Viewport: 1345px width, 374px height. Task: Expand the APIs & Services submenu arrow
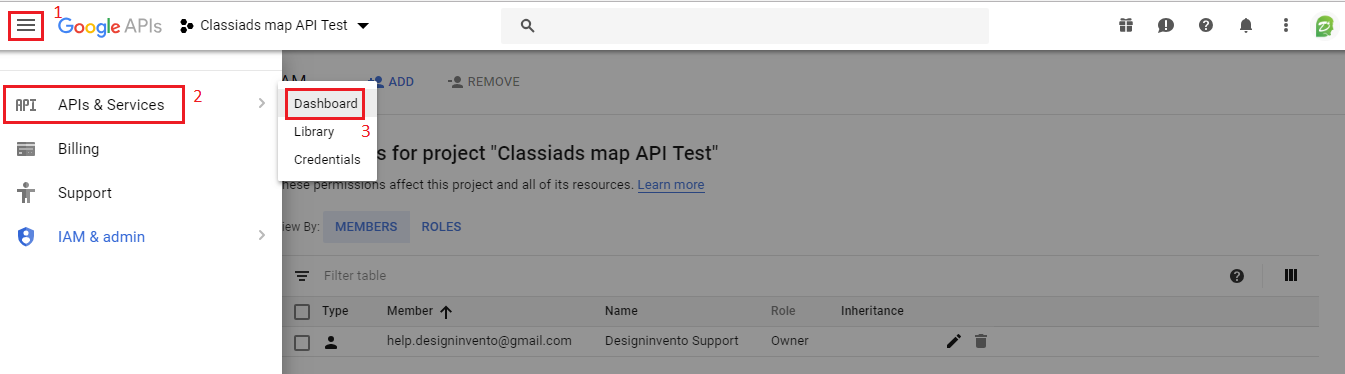click(261, 103)
